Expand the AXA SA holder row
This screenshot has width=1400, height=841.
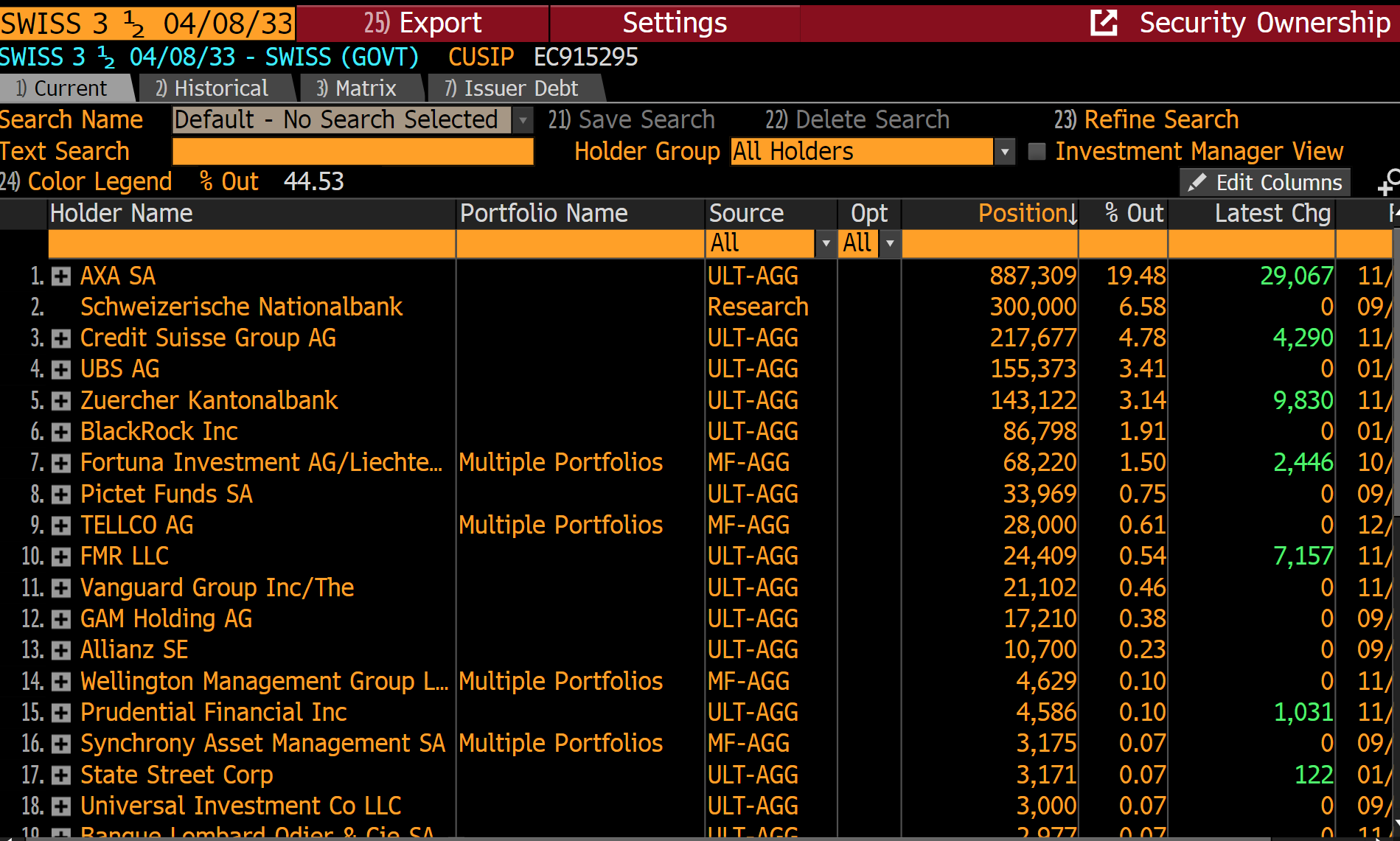(x=61, y=276)
